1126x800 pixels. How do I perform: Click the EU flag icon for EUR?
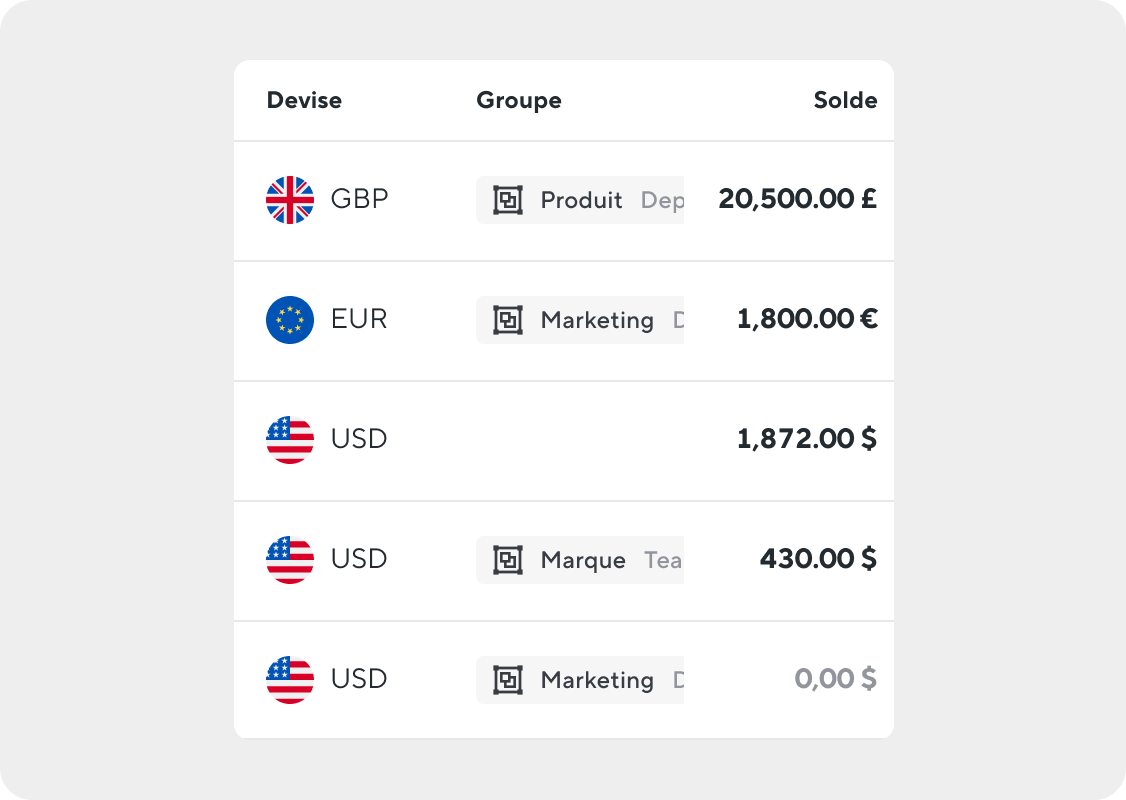pyautogui.click(x=290, y=320)
